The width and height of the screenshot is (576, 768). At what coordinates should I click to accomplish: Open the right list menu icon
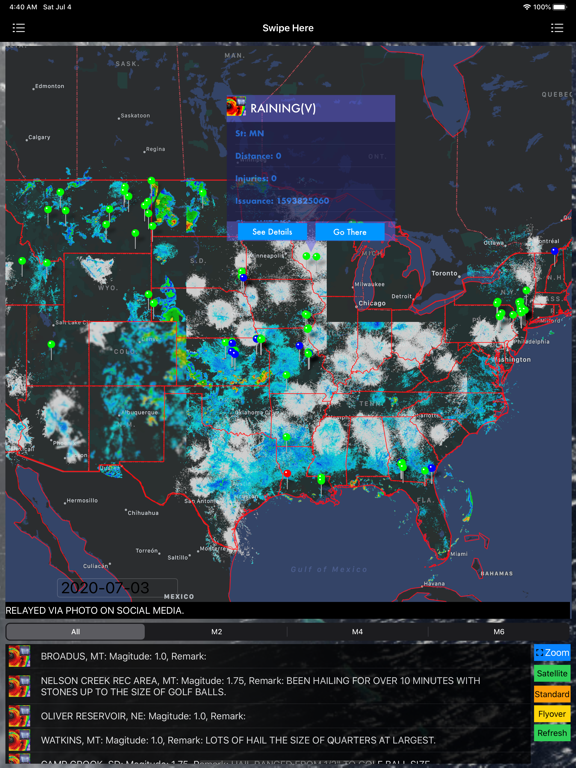[x=557, y=28]
